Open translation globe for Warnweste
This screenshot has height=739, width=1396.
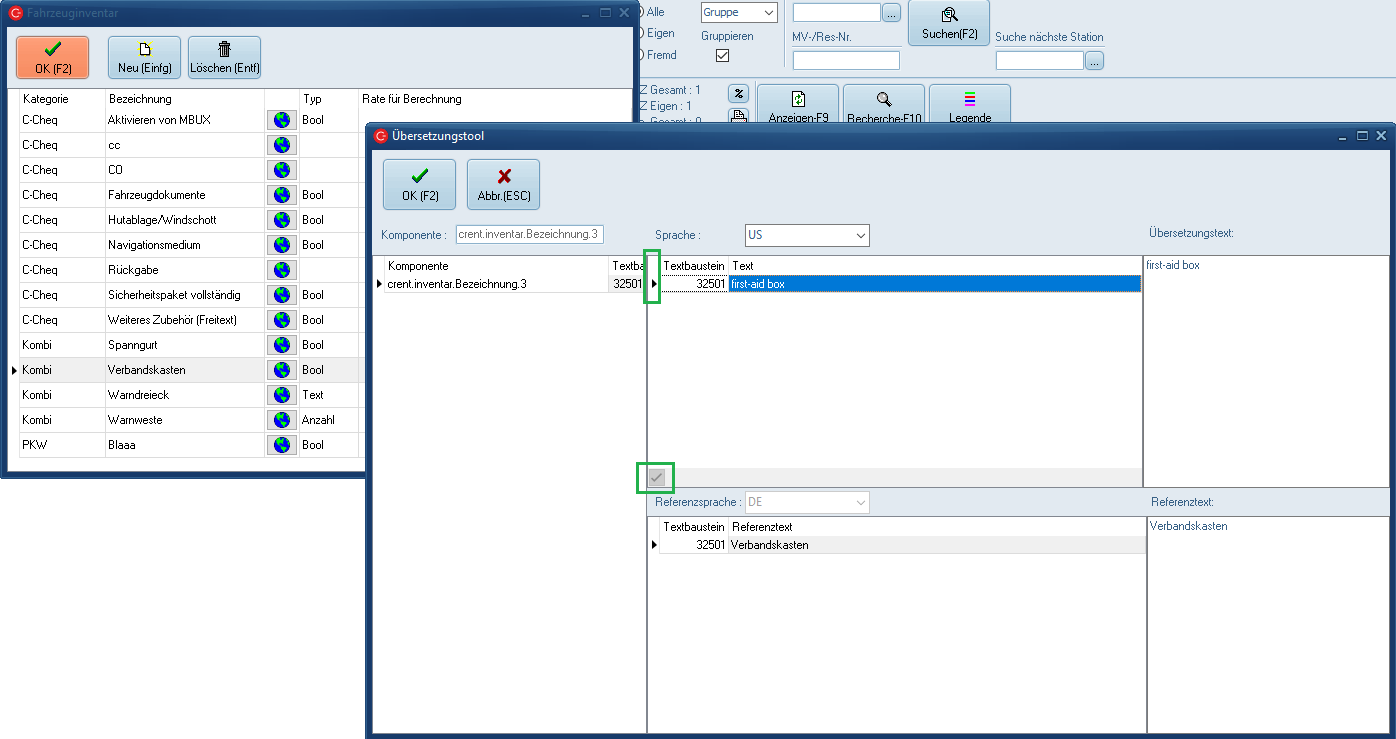tap(282, 420)
